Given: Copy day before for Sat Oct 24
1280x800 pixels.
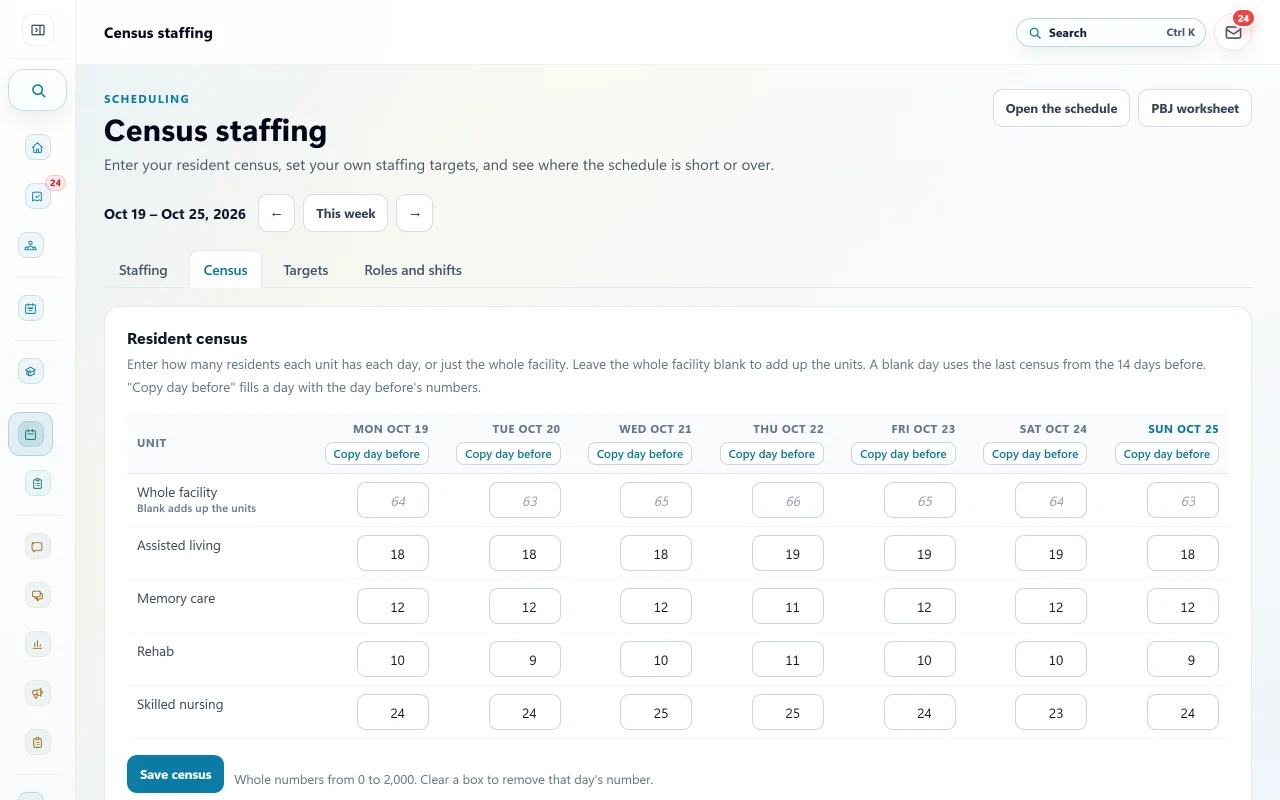Looking at the screenshot, I should click(x=1035, y=454).
